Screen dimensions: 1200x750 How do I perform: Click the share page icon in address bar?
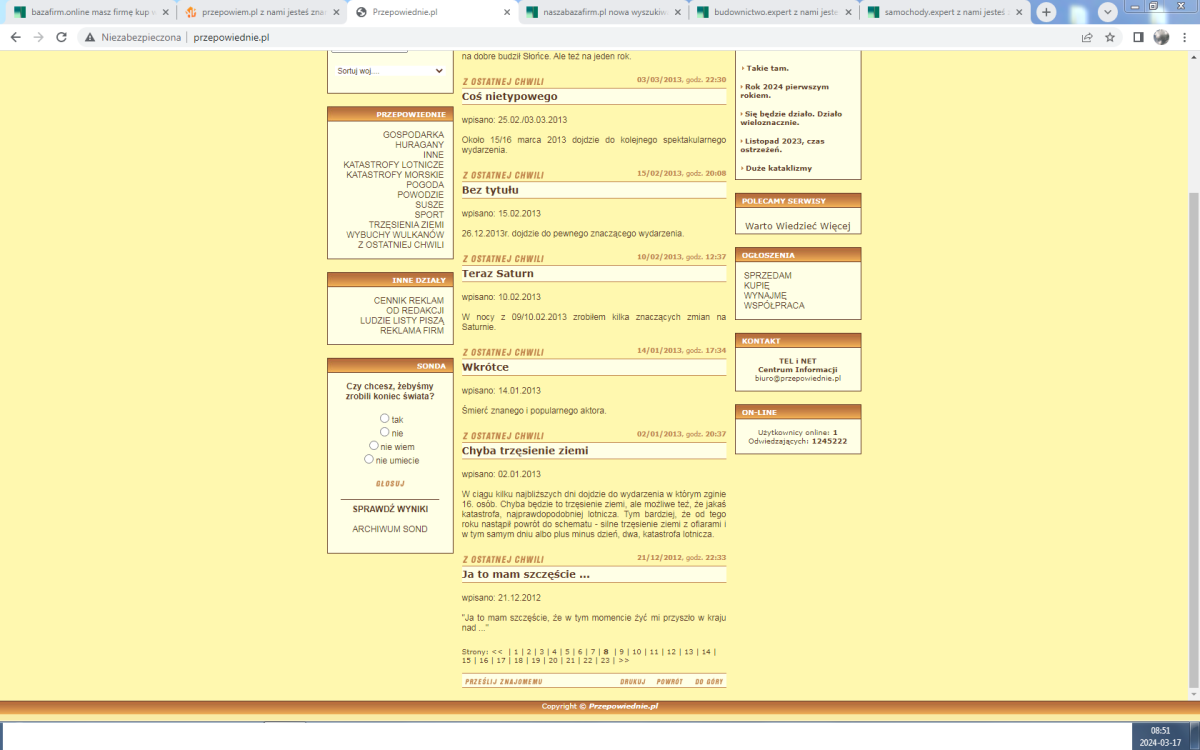coord(1087,37)
